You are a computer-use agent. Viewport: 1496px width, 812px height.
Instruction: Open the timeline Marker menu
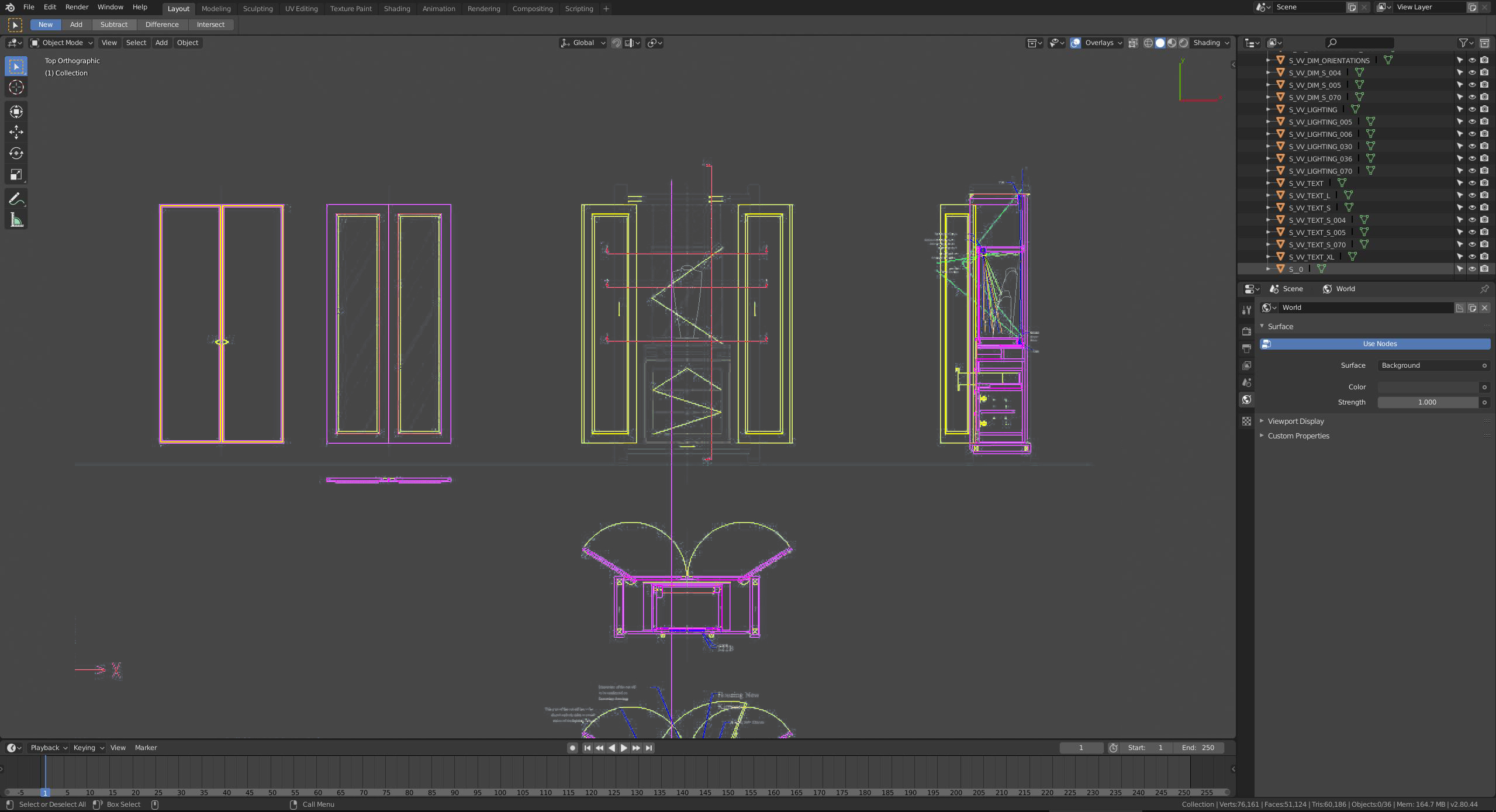click(x=146, y=748)
